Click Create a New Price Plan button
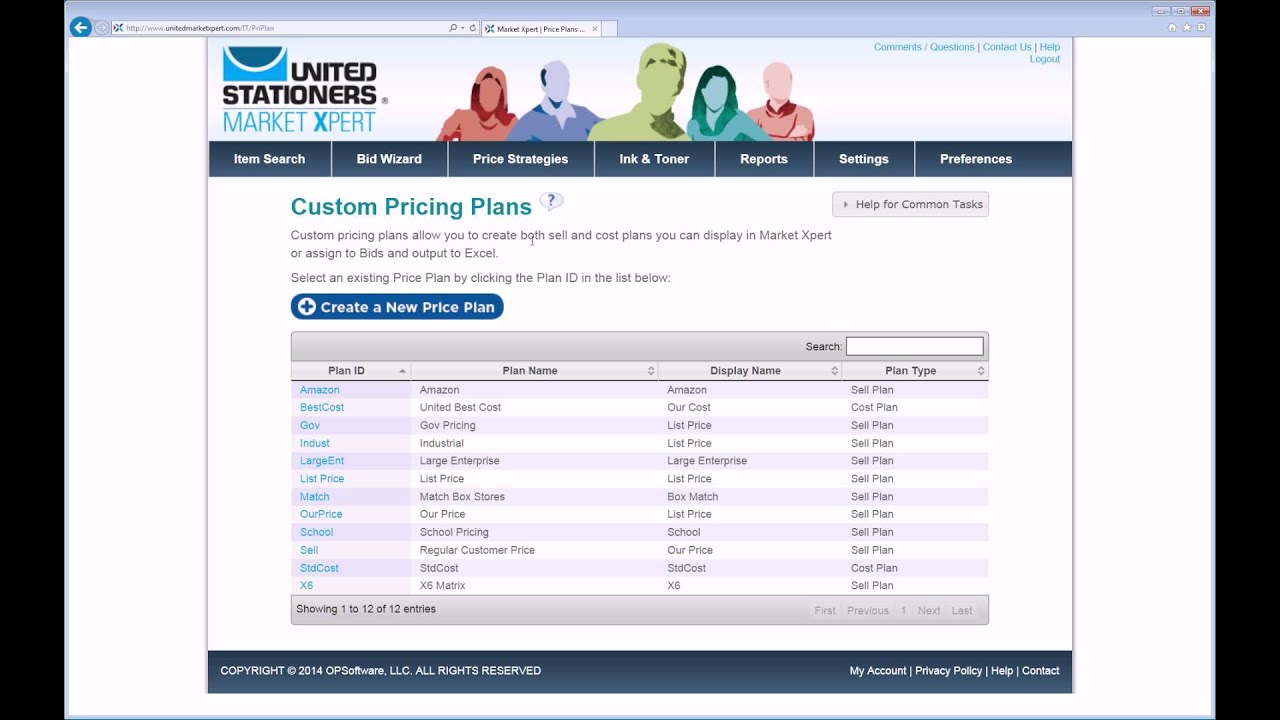The height and width of the screenshot is (720, 1280). click(x=397, y=307)
